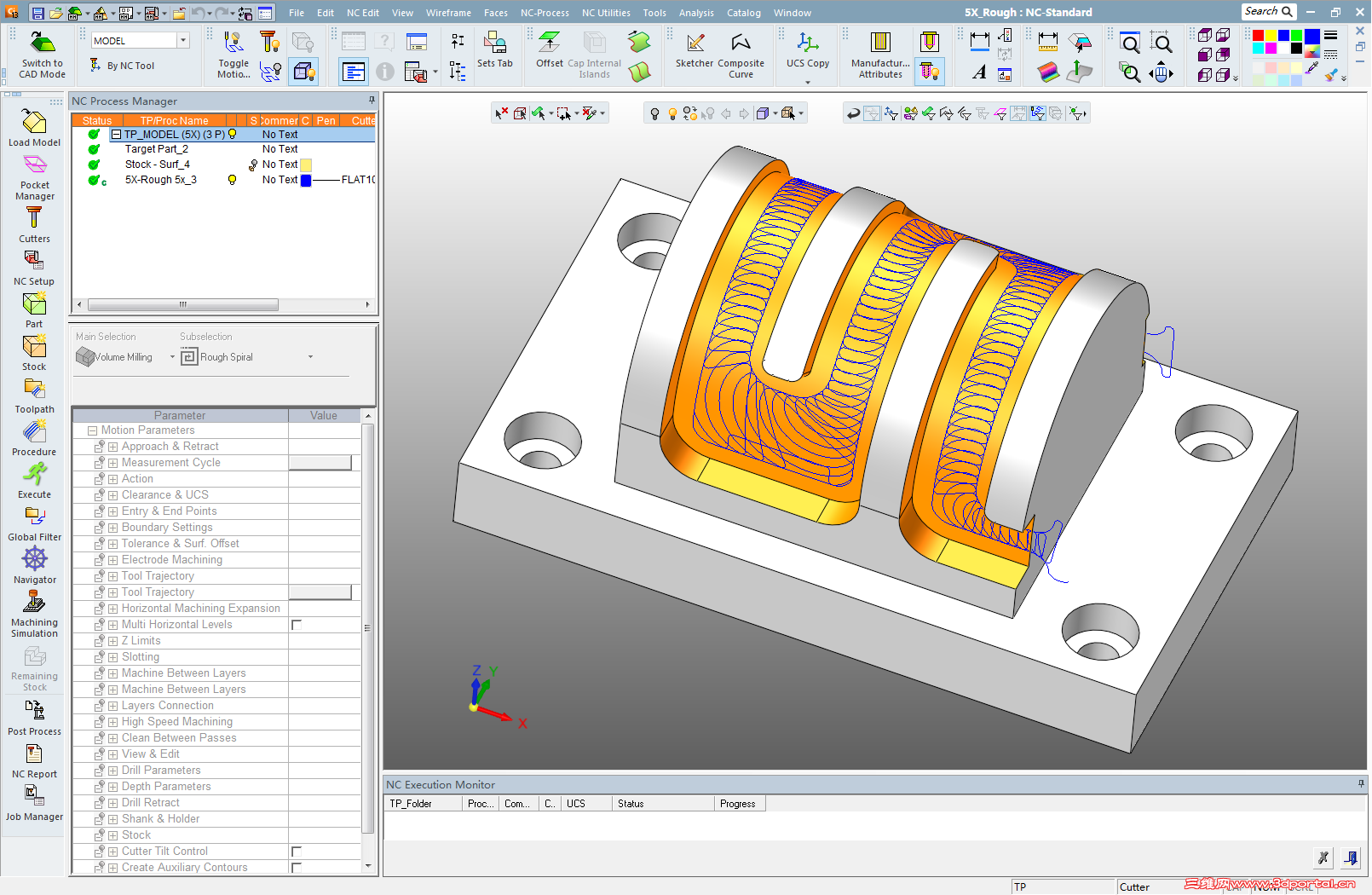Open the NC-Process menu
The height and width of the screenshot is (895, 1372).
(x=545, y=13)
